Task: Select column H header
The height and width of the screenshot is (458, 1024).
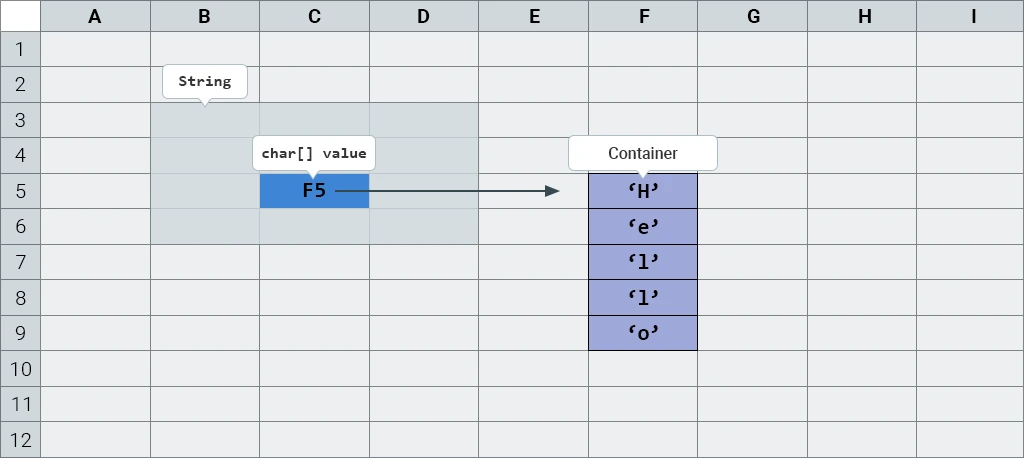Action: [862, 15]
